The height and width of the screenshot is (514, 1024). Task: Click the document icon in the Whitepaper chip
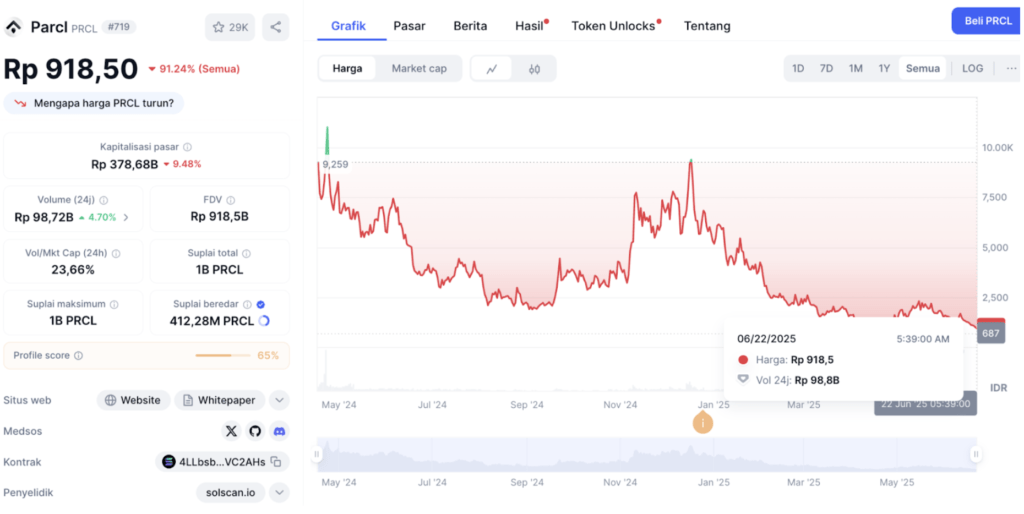(x=188, y=400)
